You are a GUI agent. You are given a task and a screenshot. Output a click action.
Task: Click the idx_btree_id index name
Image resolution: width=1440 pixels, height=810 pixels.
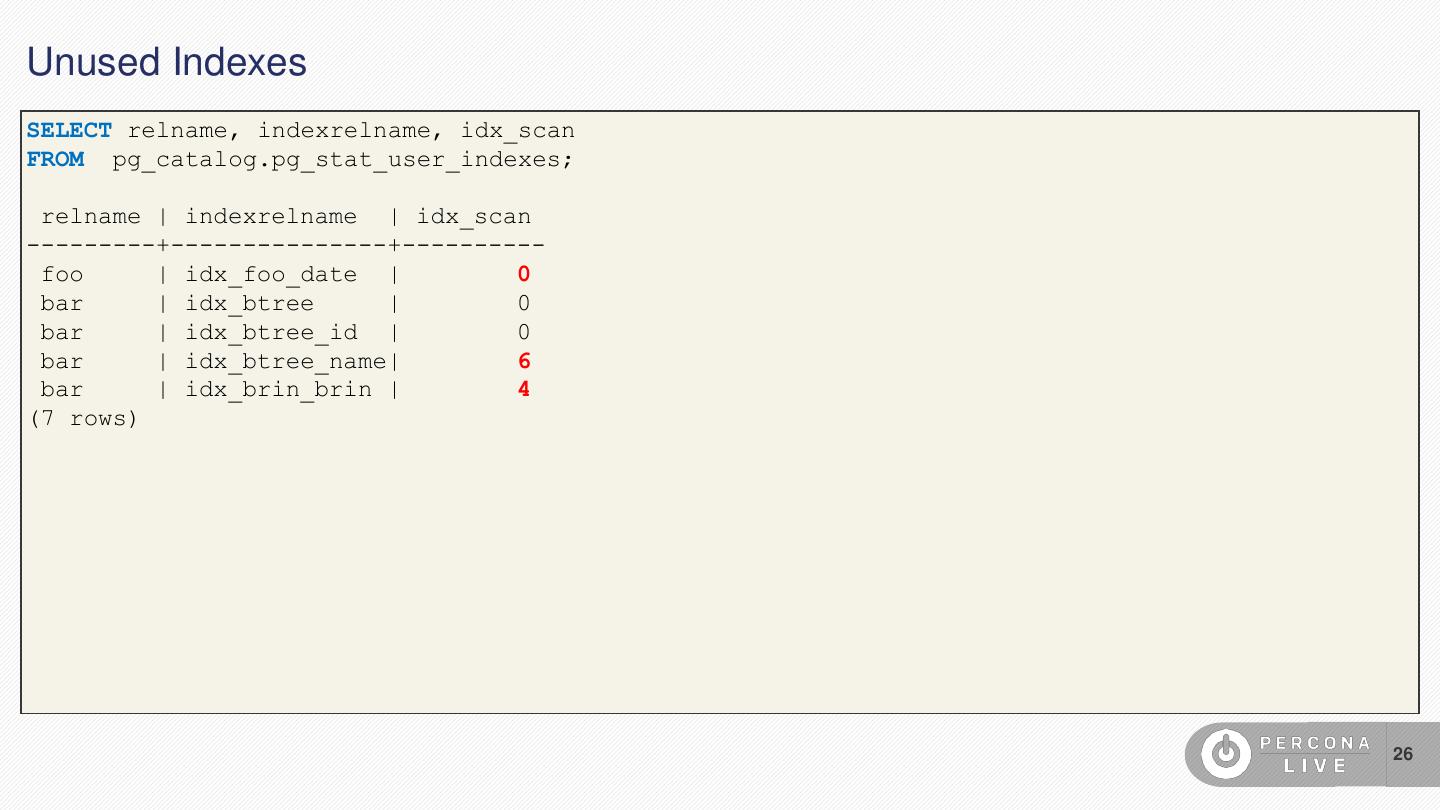(270, 333)
